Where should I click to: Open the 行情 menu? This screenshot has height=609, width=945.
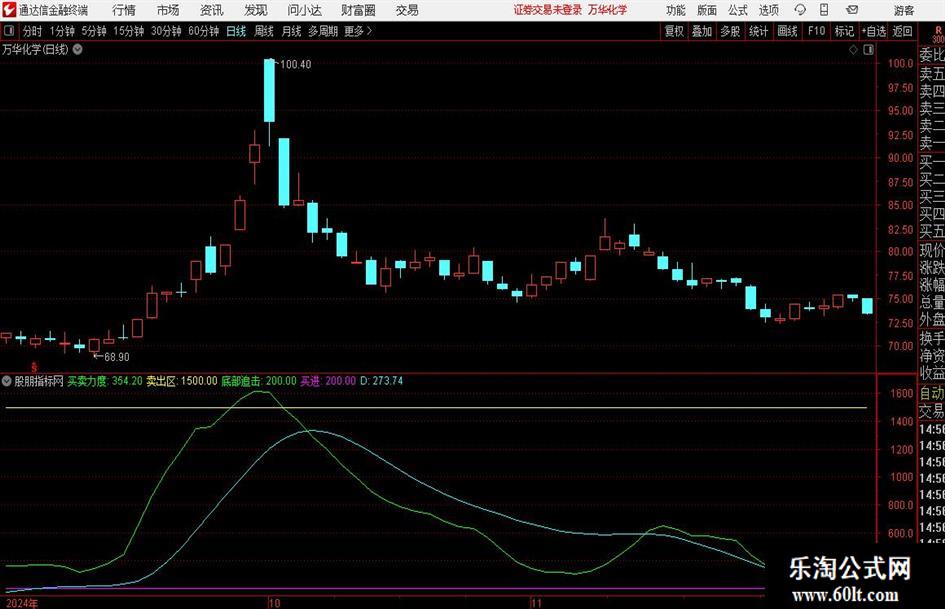tap(124, 10)
